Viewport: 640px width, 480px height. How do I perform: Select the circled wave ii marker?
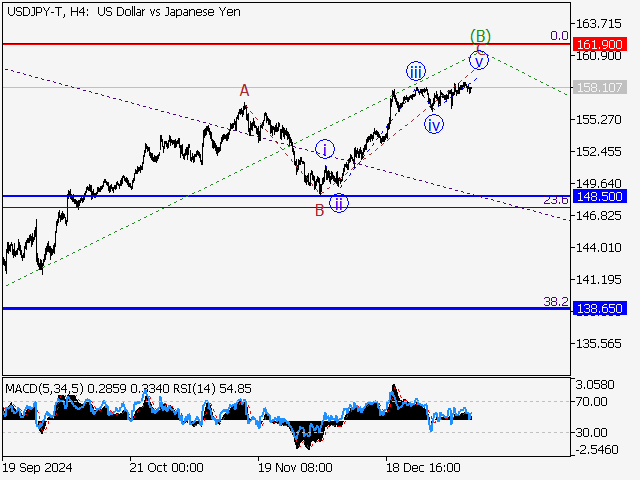click(x=339, y=203)
